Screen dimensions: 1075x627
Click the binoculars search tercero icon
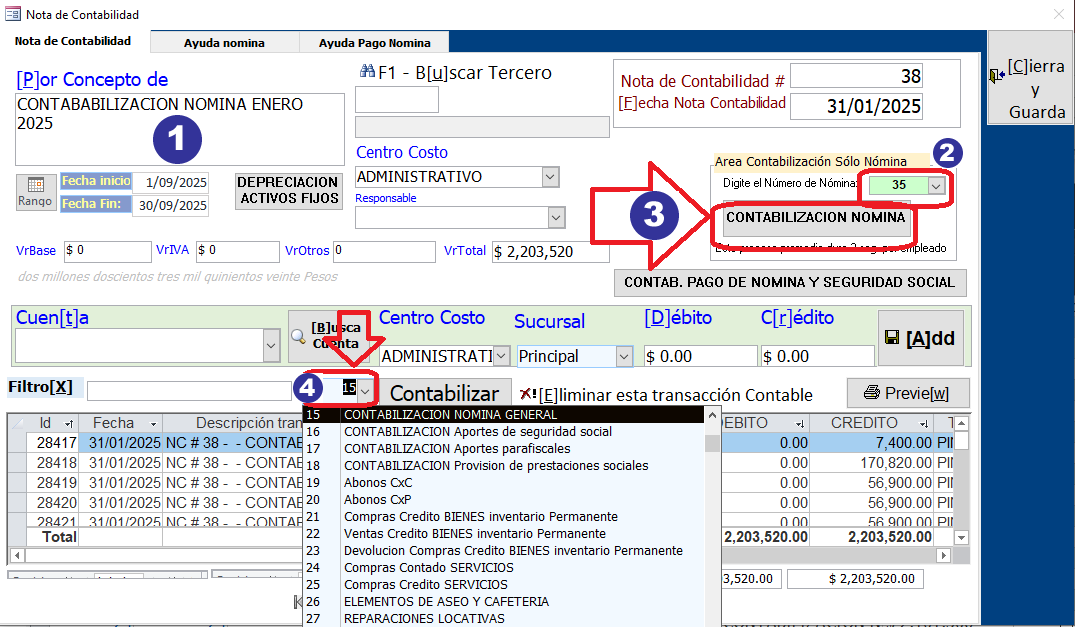click(x=366, y=72)
